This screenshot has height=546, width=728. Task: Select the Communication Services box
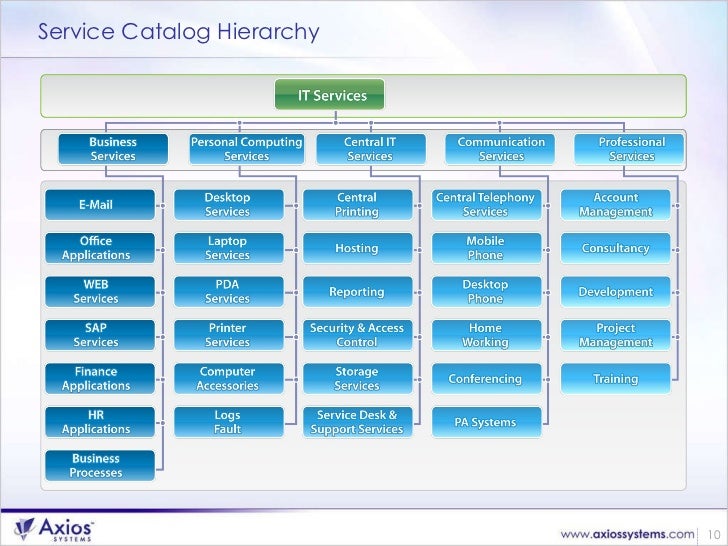(500, 149)
